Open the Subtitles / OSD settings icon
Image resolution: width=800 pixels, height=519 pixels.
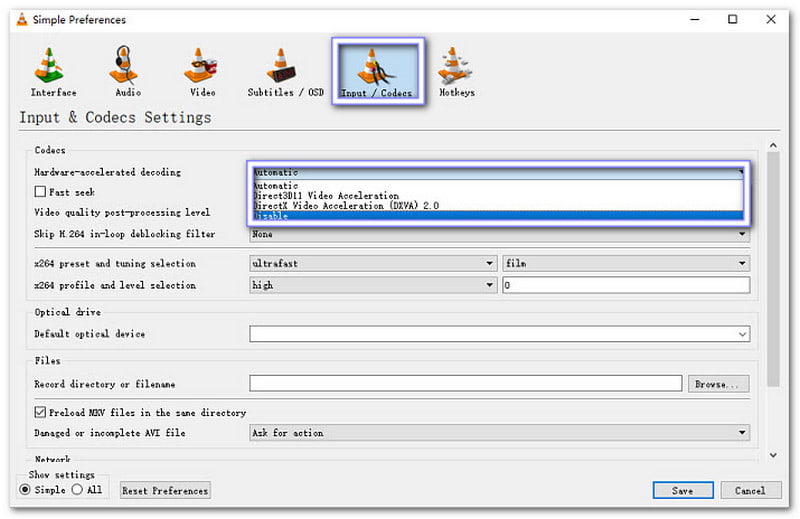click(285, 66)
